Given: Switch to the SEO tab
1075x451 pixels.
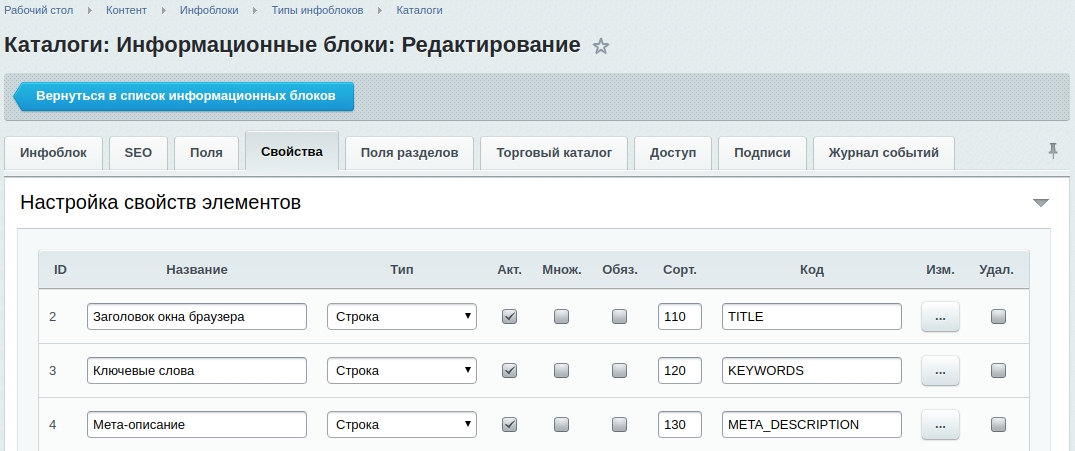Looking at the screenshot, I should [x=138, y=153].
